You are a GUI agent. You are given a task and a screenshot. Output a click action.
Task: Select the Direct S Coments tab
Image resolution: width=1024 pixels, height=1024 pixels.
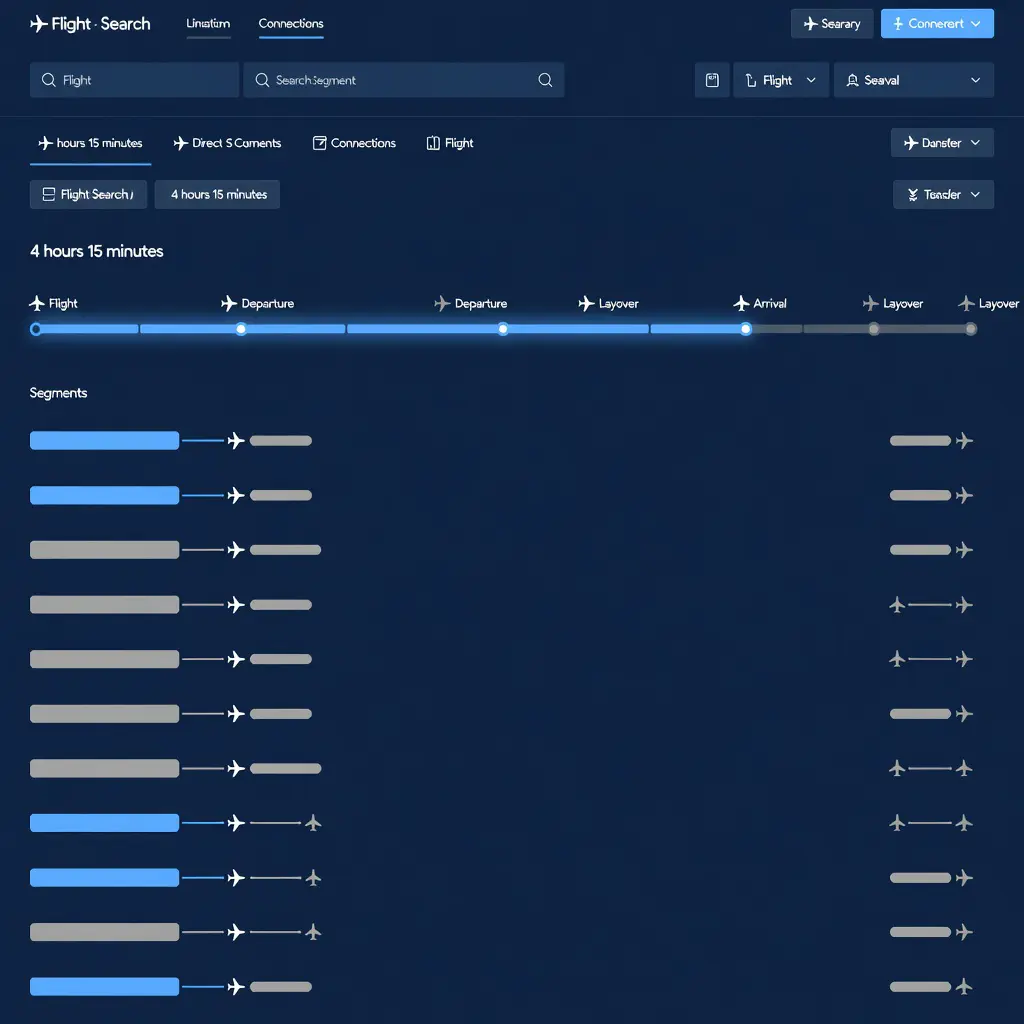[x=227, y=142]
